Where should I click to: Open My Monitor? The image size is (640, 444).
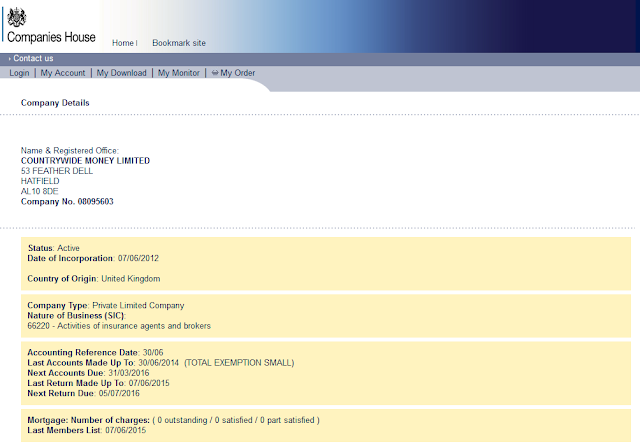(x=179, y=73)
